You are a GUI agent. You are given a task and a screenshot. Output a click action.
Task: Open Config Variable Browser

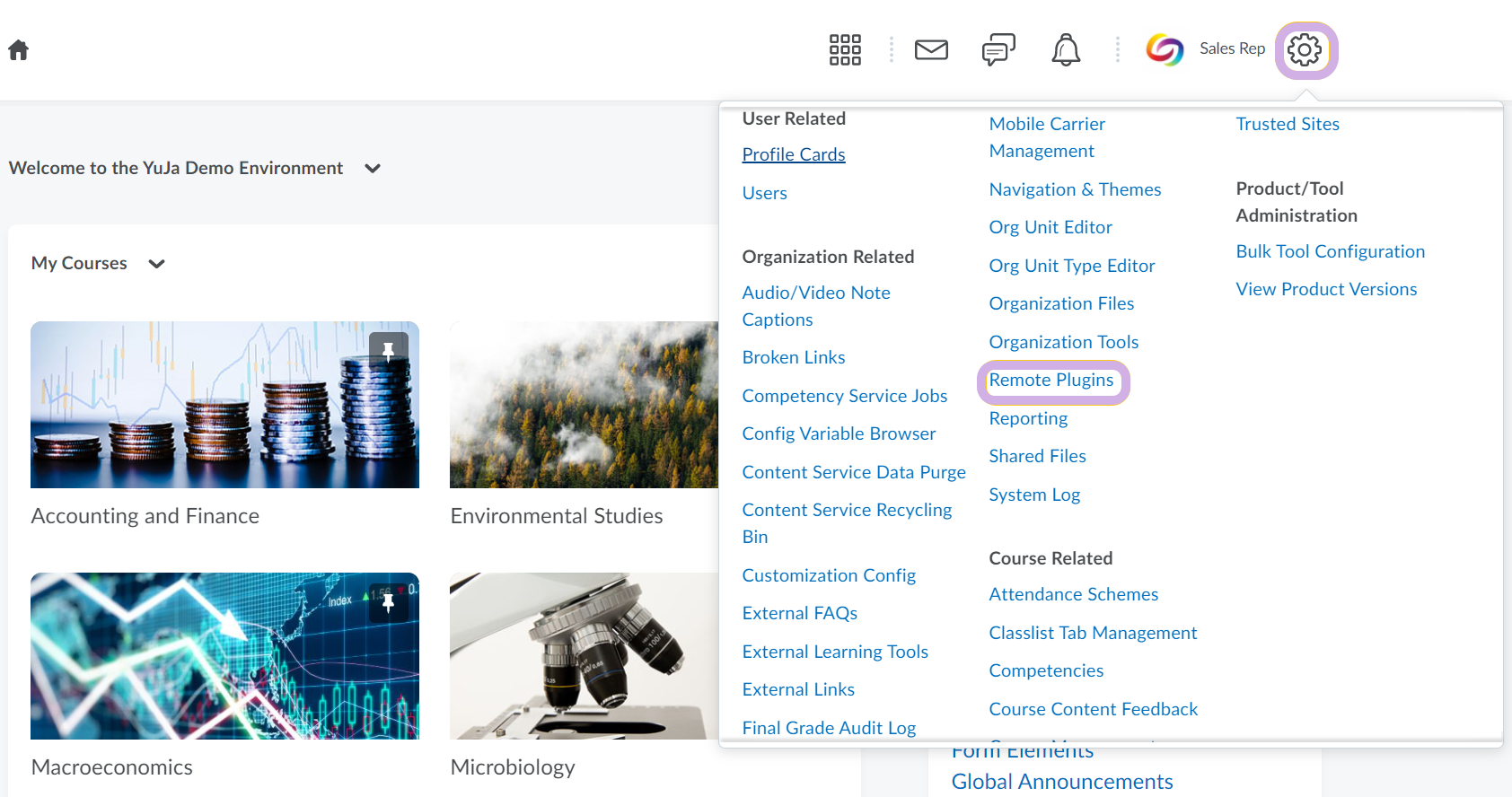[839, 434]
